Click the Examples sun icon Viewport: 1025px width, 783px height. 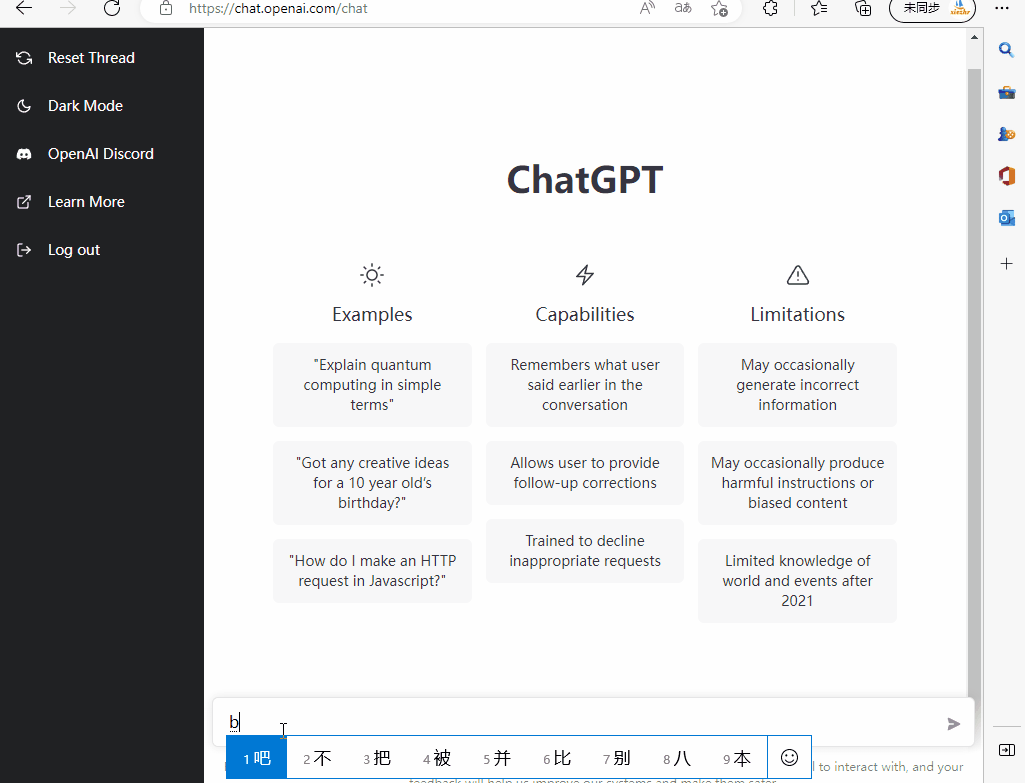click(x=372, y=275)
